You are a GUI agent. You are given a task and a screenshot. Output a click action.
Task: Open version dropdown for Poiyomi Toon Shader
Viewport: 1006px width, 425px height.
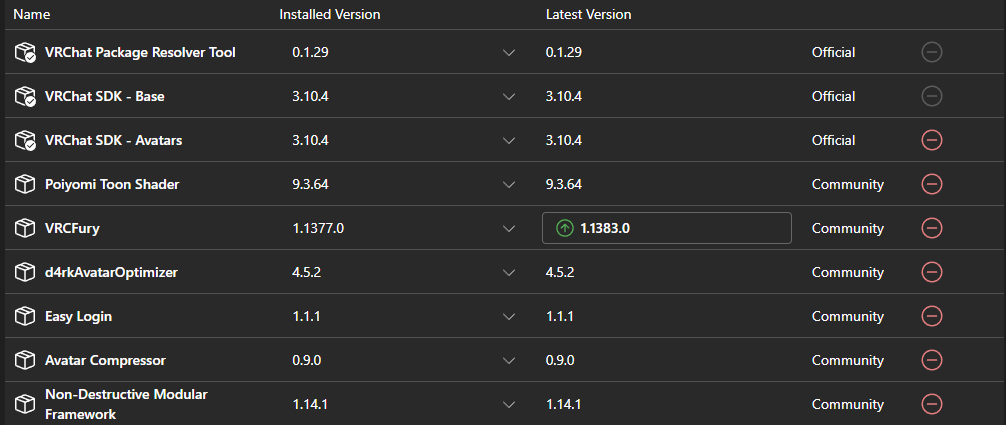[x=509, y=185]
